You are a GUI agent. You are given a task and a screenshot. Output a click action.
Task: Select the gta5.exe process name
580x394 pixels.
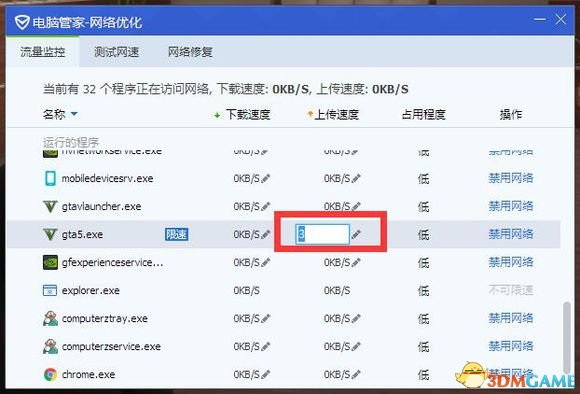pyautogui.click(x=82, y=235)
